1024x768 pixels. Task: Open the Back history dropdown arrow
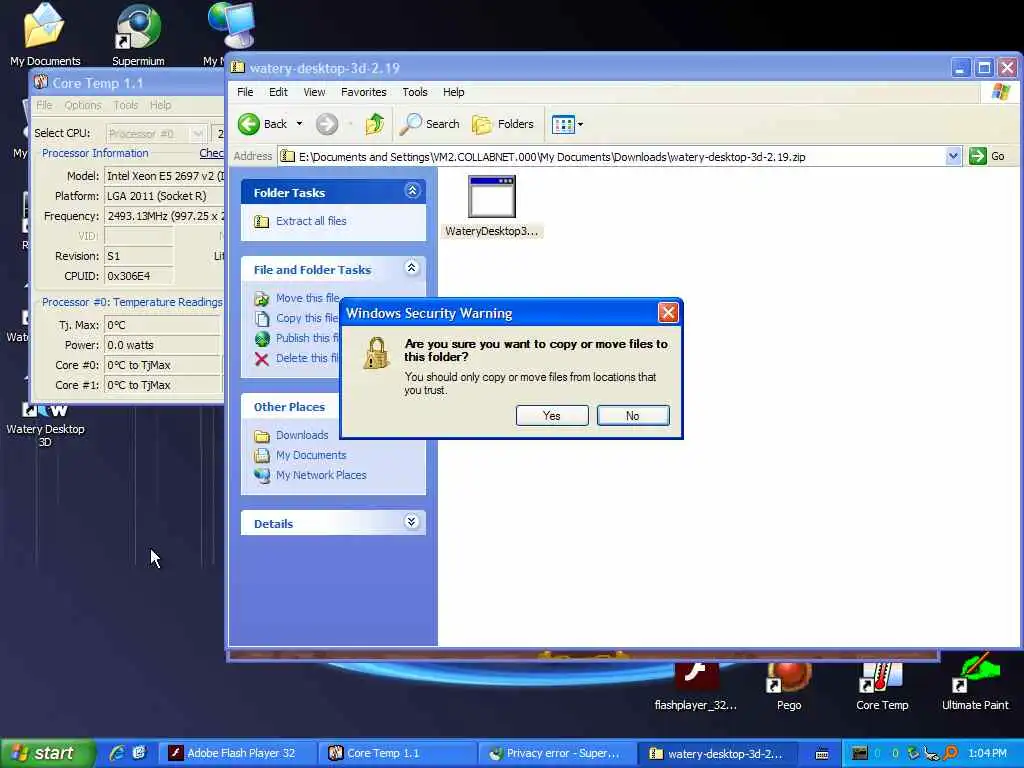coord(299,124)
